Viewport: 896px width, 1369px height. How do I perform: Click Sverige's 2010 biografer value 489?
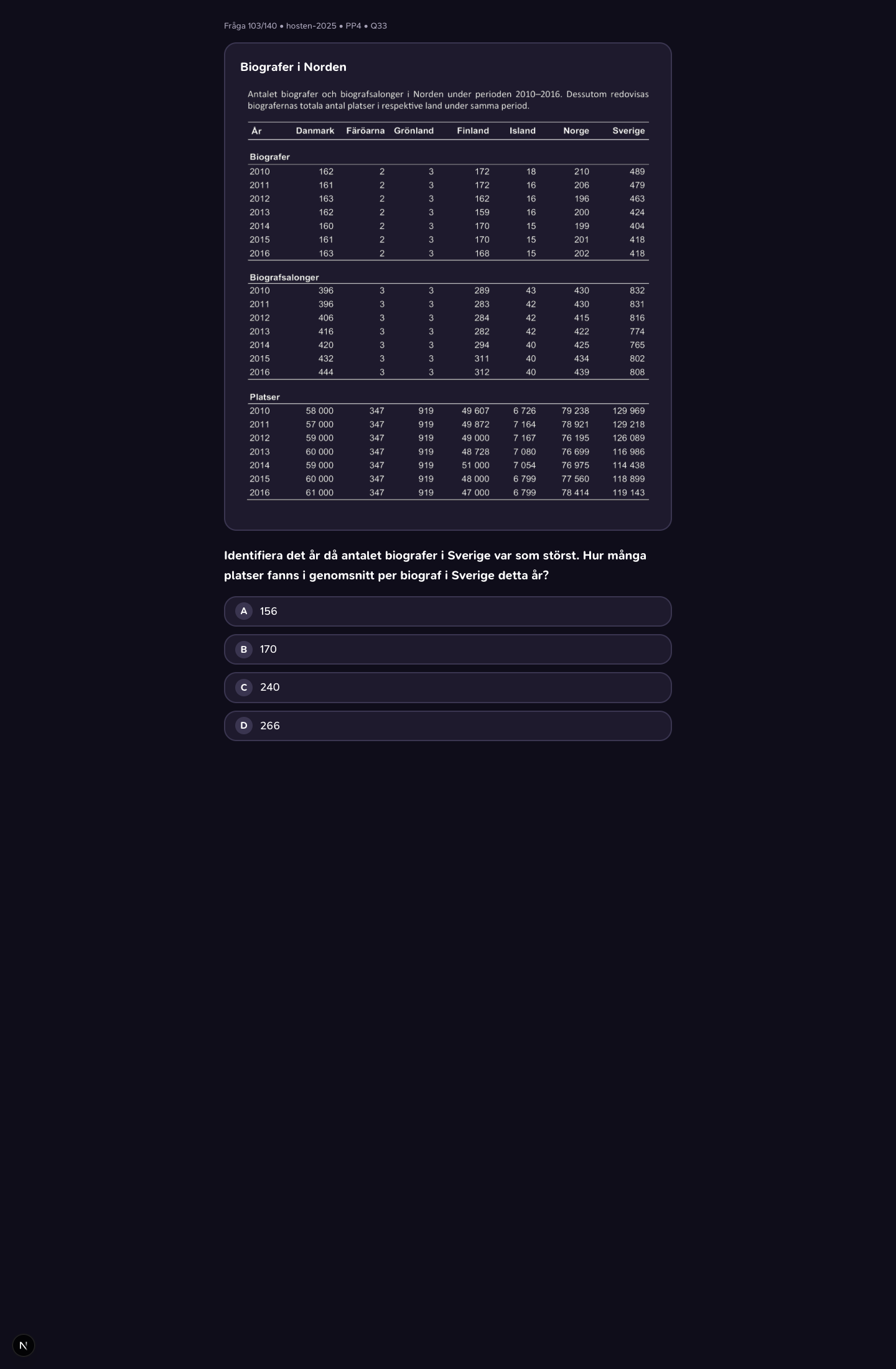637,172
